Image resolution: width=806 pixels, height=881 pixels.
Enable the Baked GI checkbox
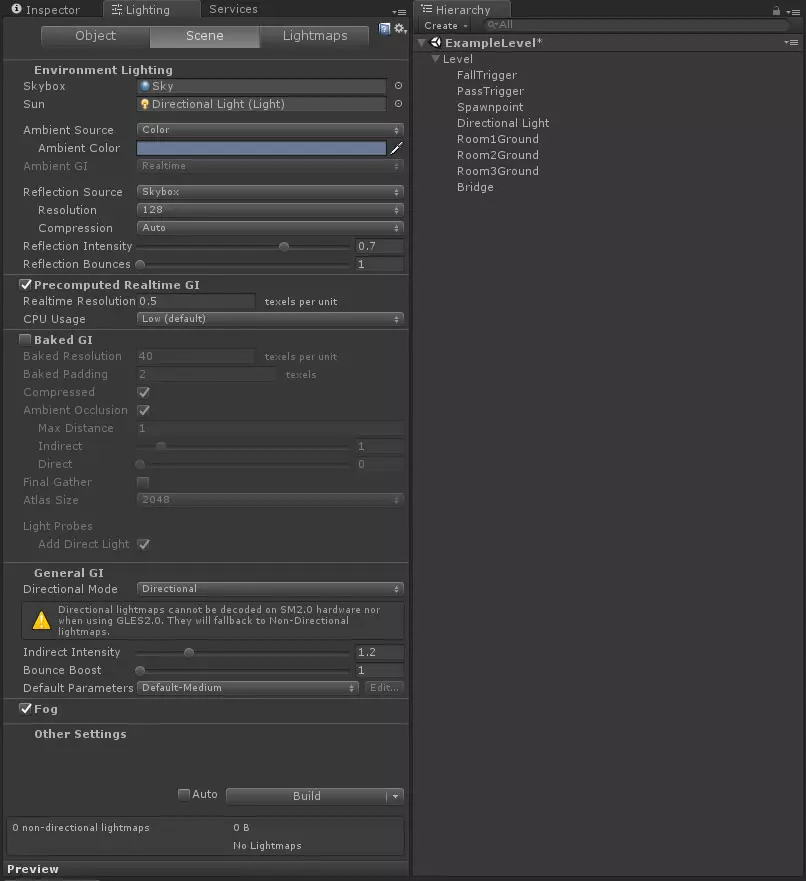(x=26, y=340)
